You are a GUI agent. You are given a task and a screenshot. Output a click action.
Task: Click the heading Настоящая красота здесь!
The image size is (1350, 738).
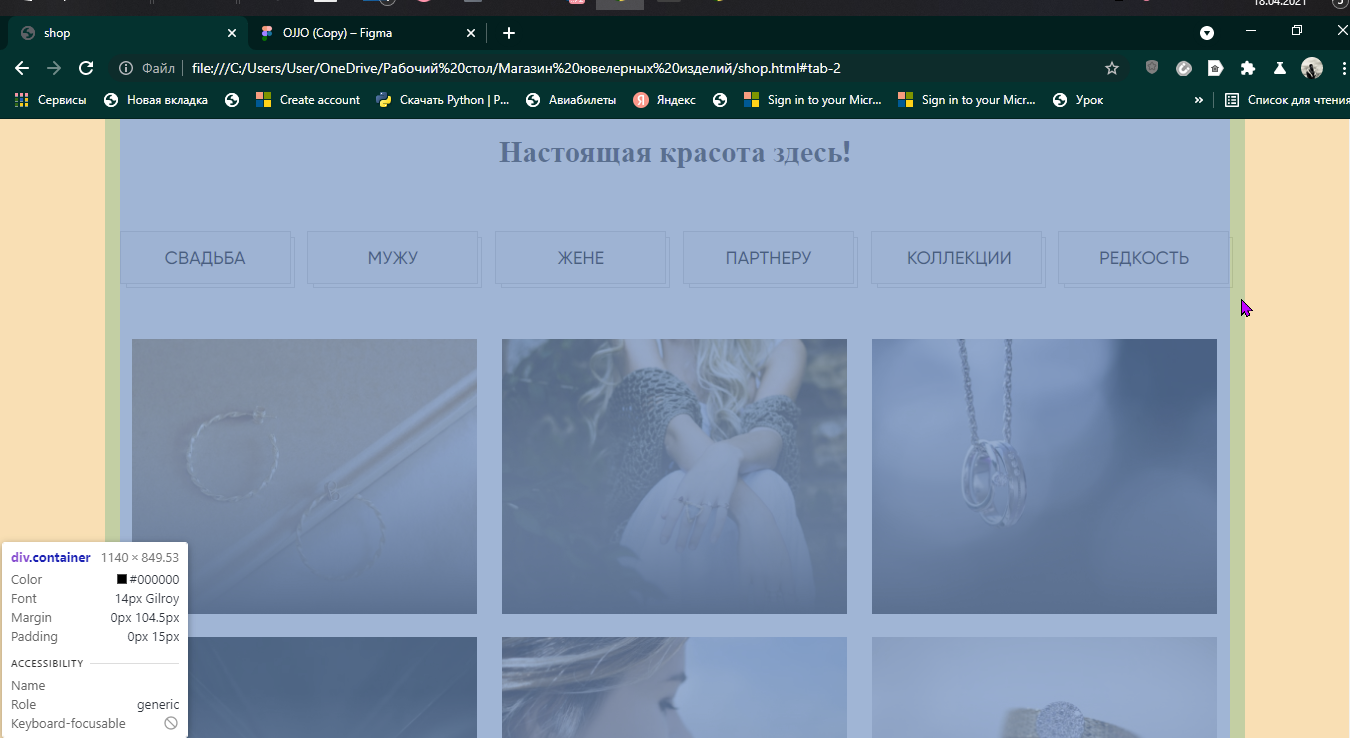(x=675, y=153)
